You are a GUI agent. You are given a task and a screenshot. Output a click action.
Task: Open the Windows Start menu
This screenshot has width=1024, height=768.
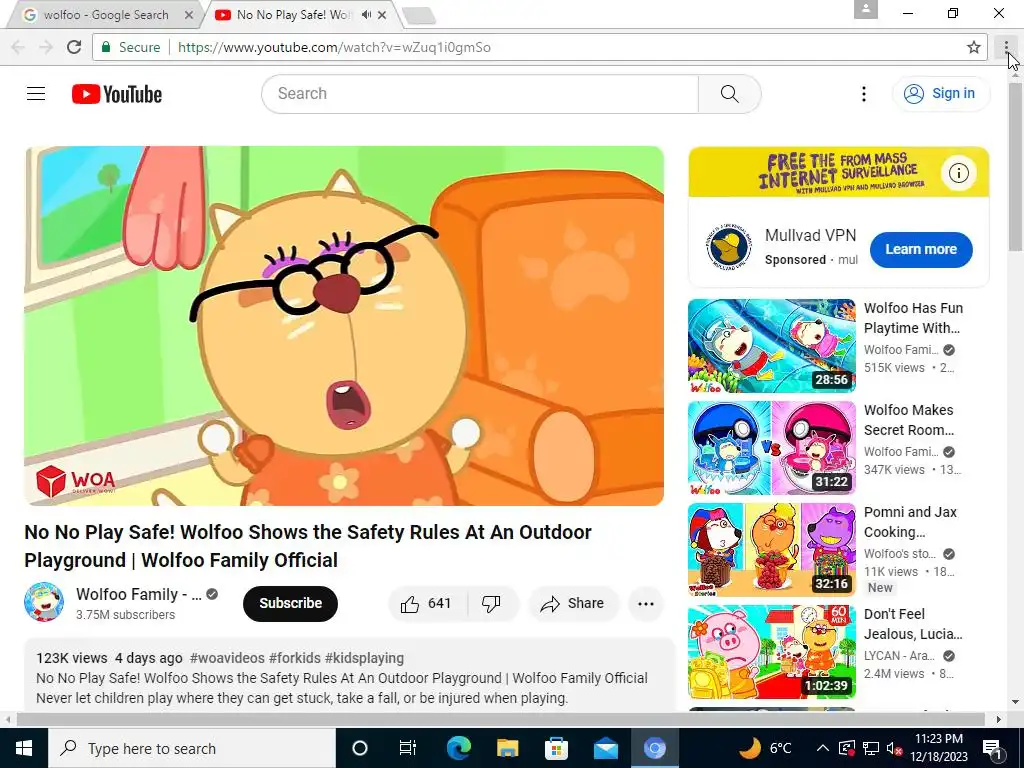pyautogui.click(x=24, y=748)
